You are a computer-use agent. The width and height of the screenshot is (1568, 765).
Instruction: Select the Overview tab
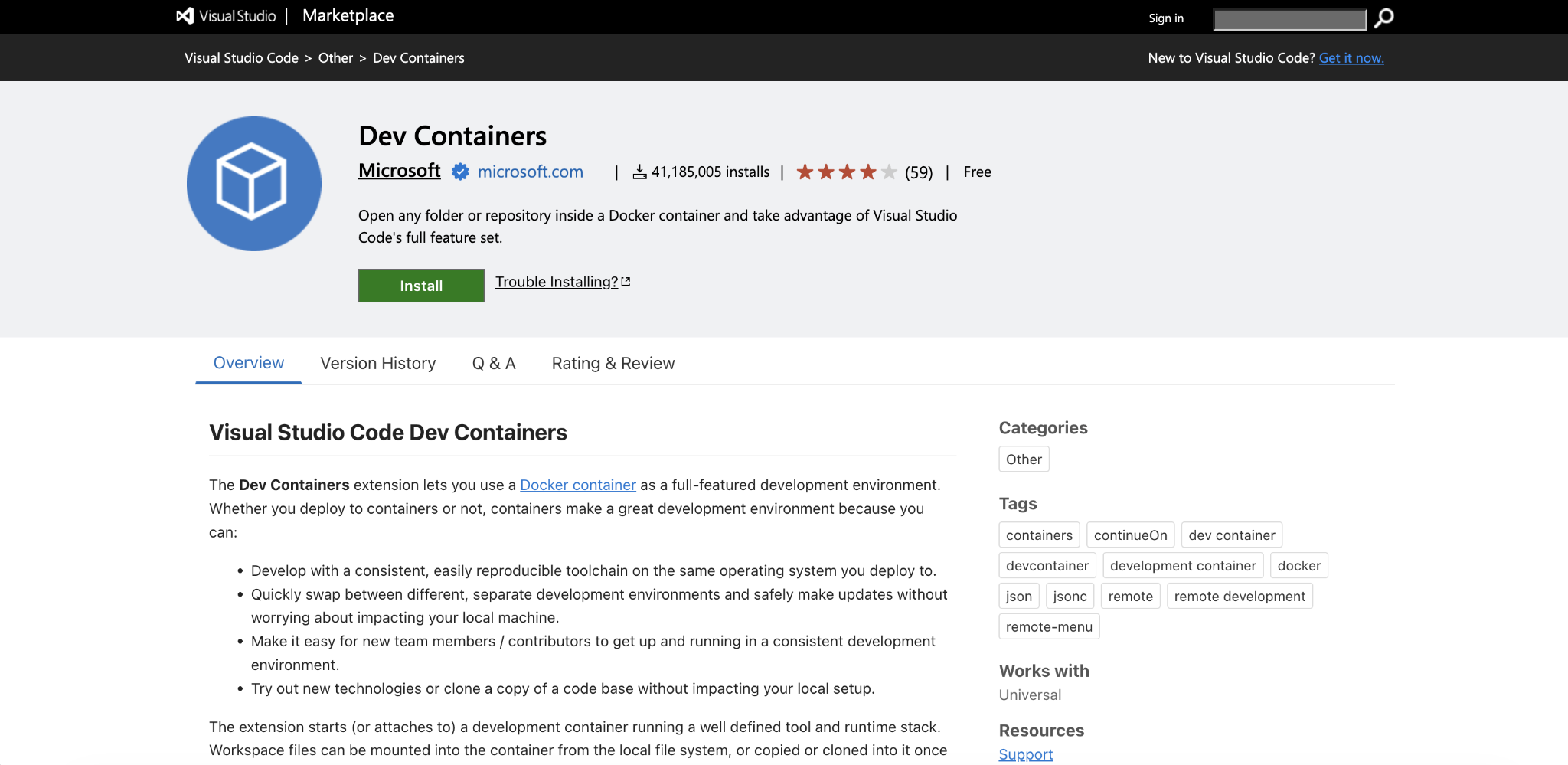(249, 363)
